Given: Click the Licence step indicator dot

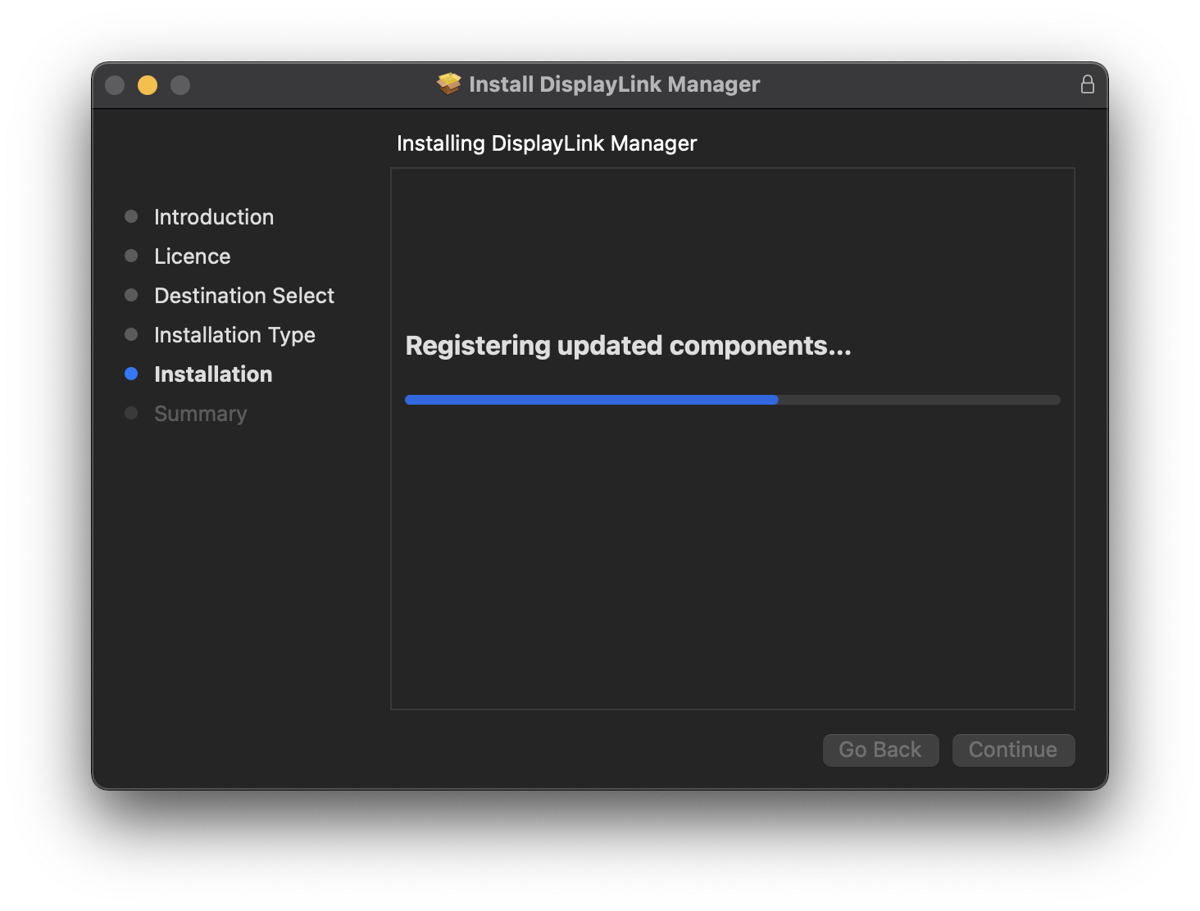Looking at the screenshot, I should pos(130,256).
